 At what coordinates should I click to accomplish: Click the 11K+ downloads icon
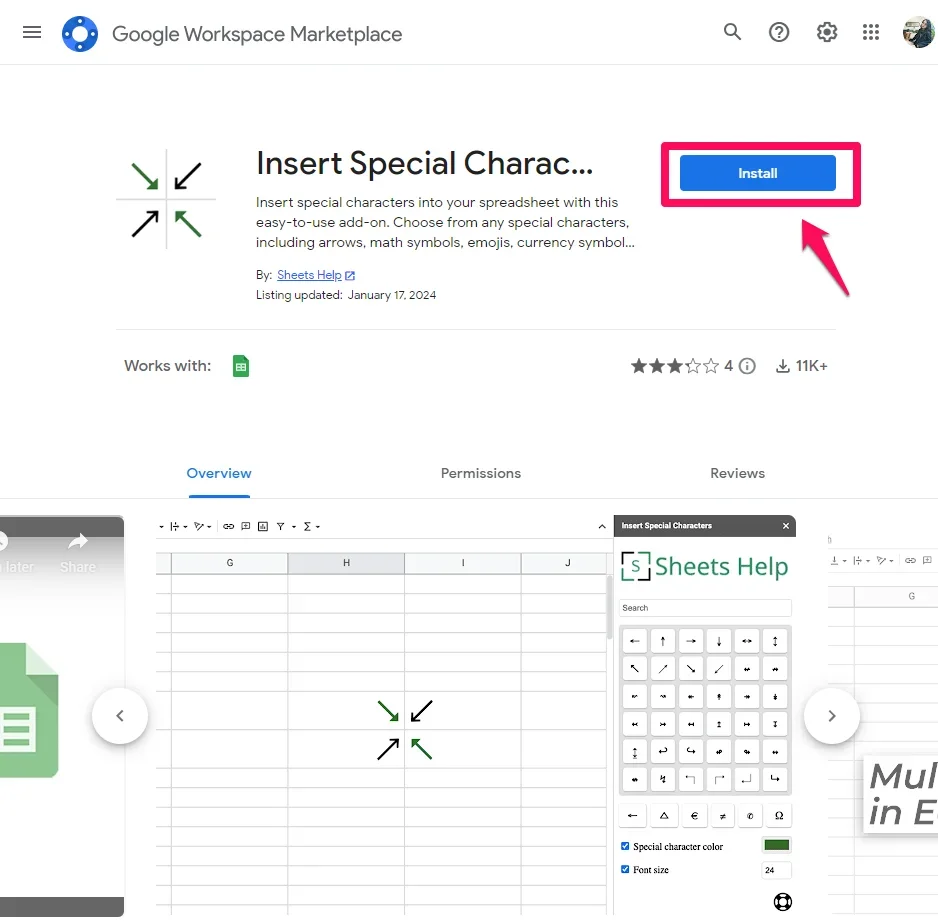tap(782, 366)
